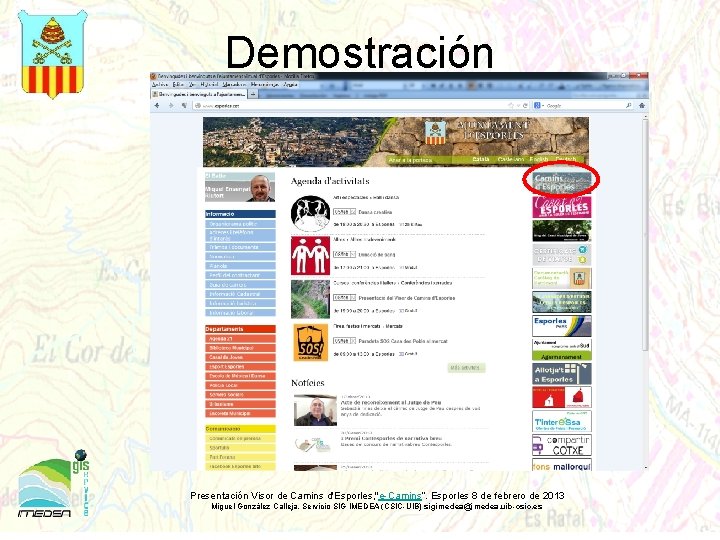Open the Esporles Park banner
The image size is (720, 540).
[x=562, y=326]
